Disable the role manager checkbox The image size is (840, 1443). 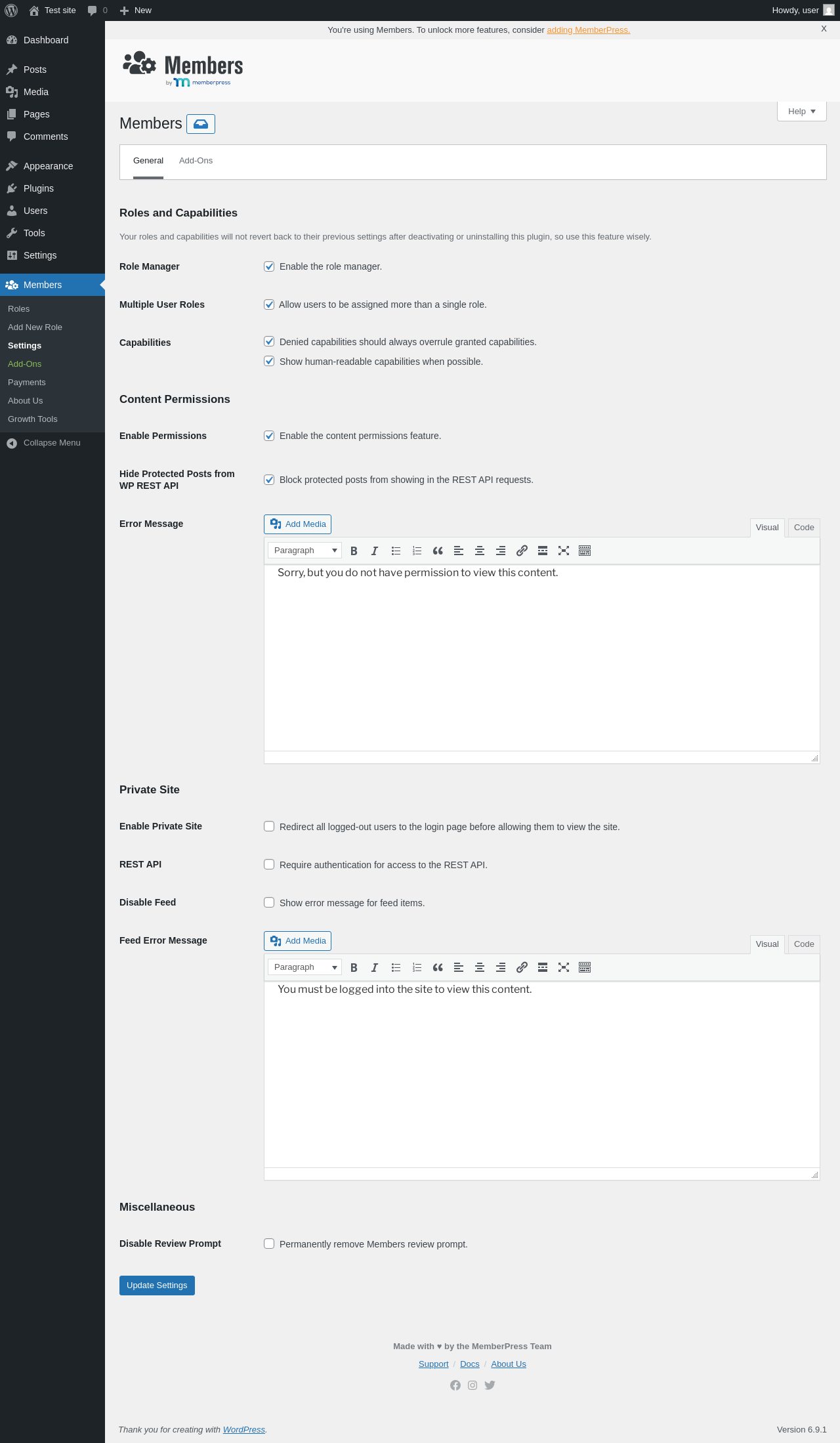click(x=269, y=266)
